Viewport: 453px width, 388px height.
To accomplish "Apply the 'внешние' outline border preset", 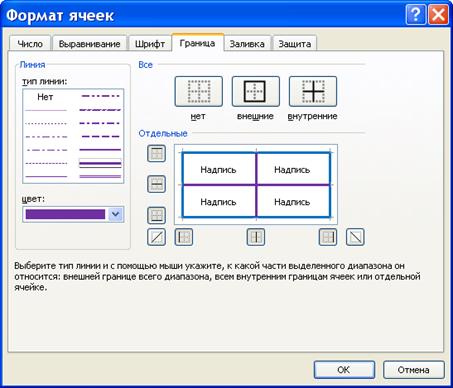I will click(x=255, y=91).
